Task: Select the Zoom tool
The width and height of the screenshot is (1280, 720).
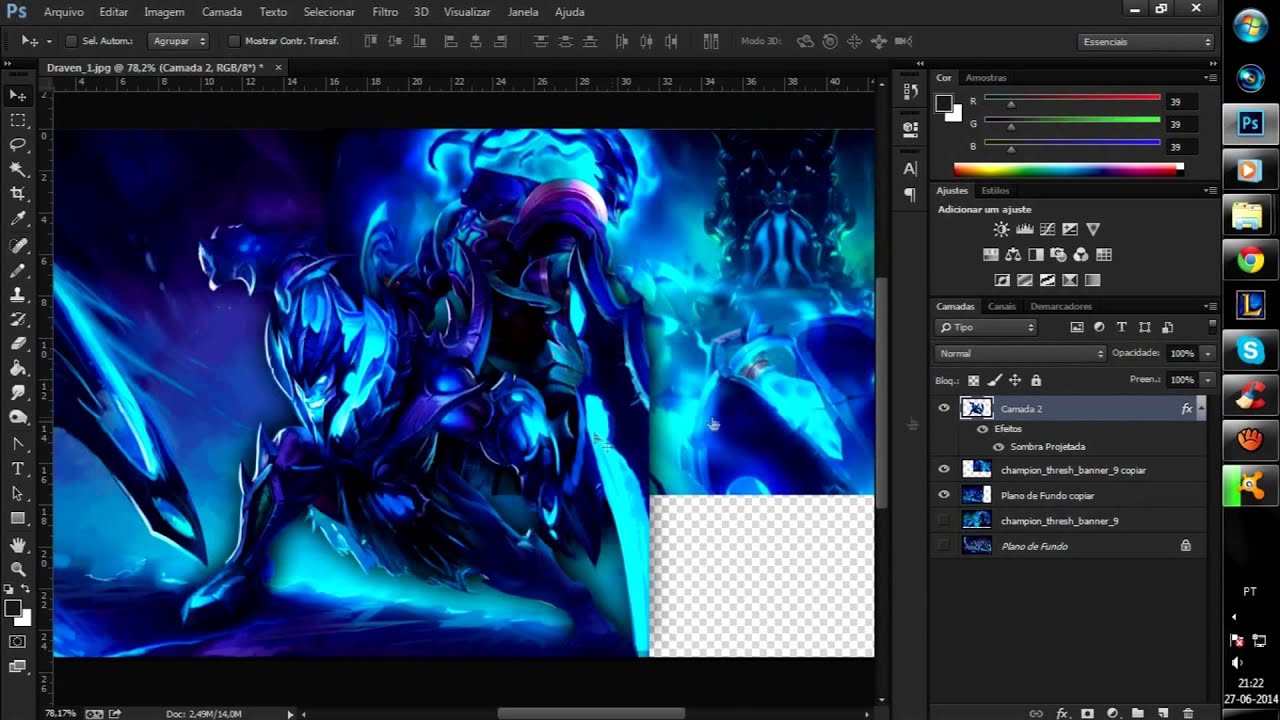Action: (x=18, y=569)
